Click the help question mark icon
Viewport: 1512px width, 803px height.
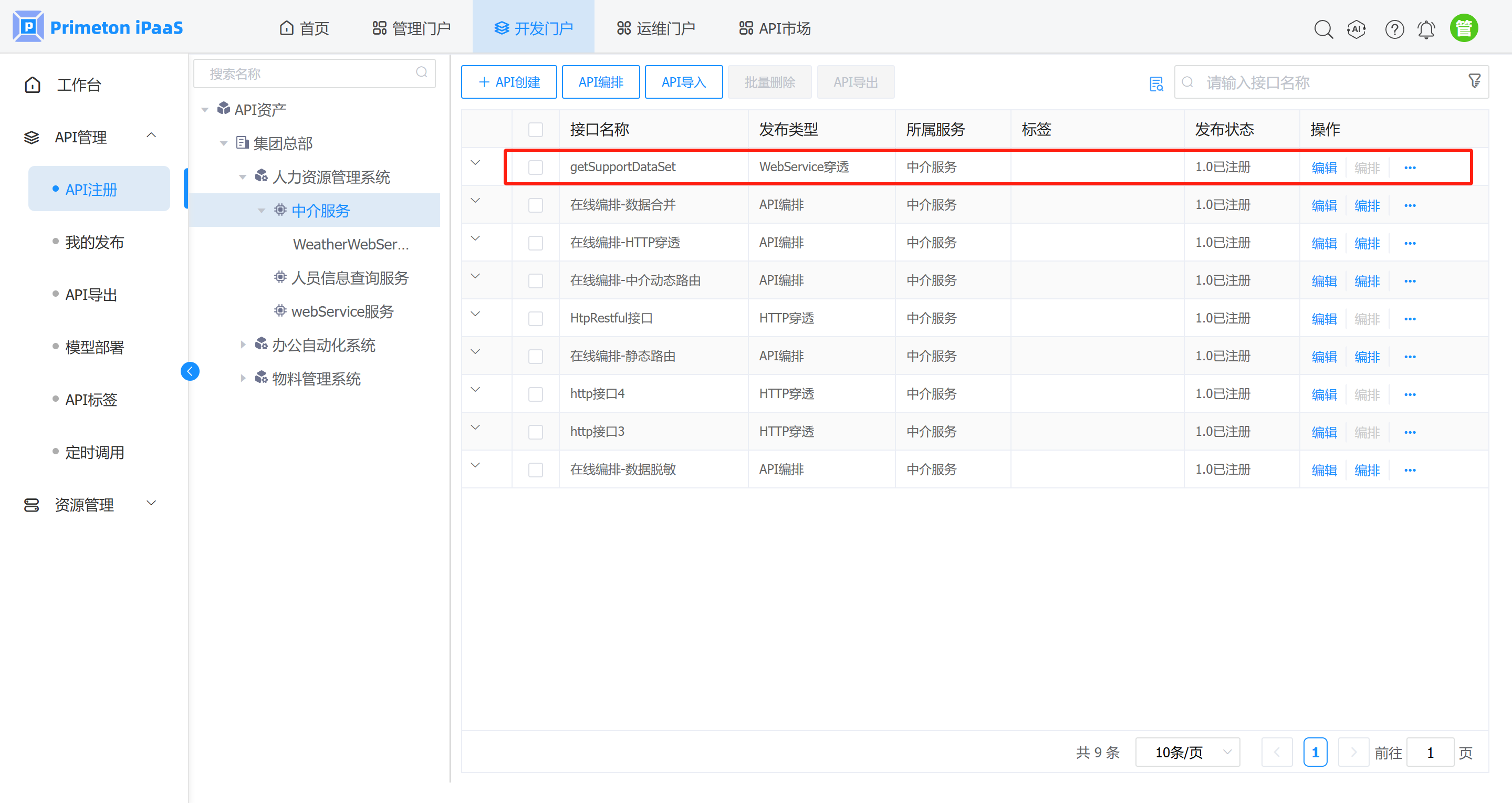click(x=1394, y=29)
